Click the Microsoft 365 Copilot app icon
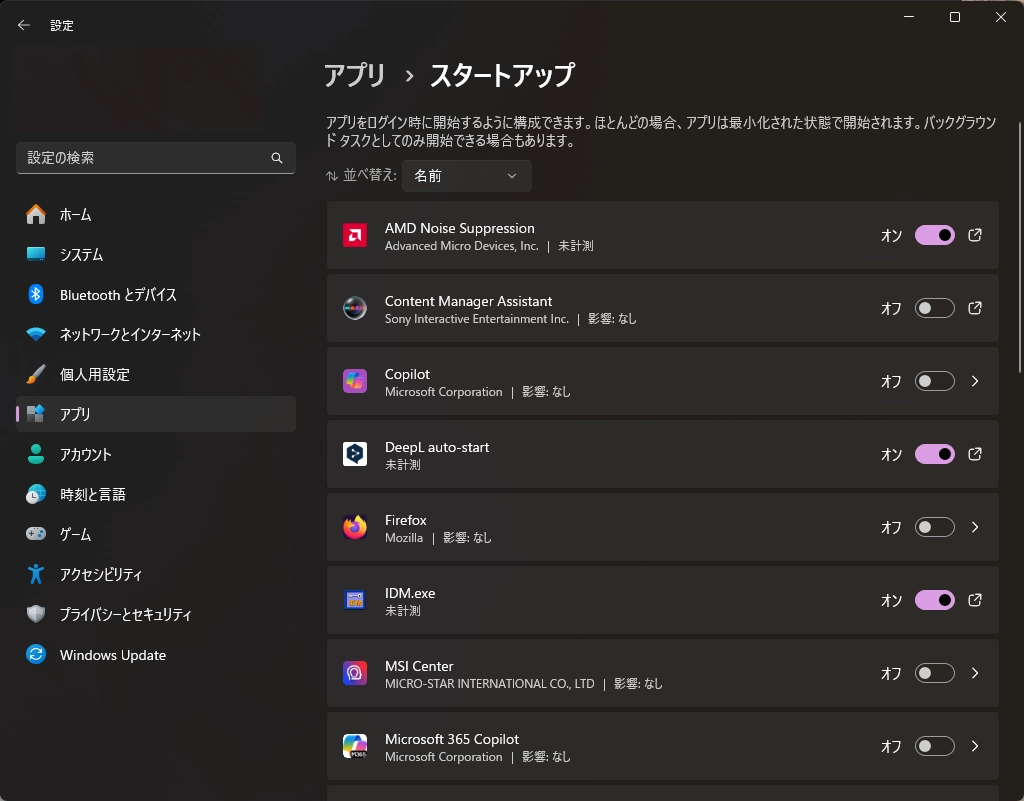 355,746
